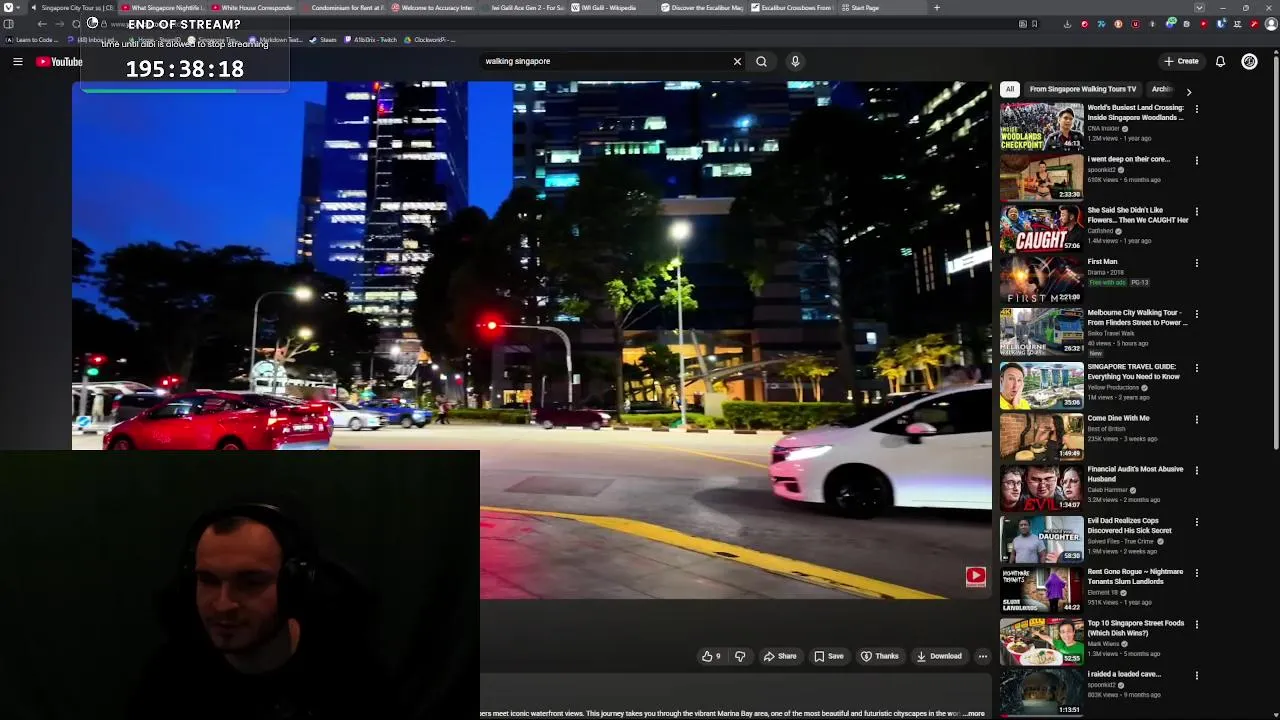Screen dimensions: 1280x720
Task: Open Top 10 Singapore Street Foods title
Action: (1135, 627)
